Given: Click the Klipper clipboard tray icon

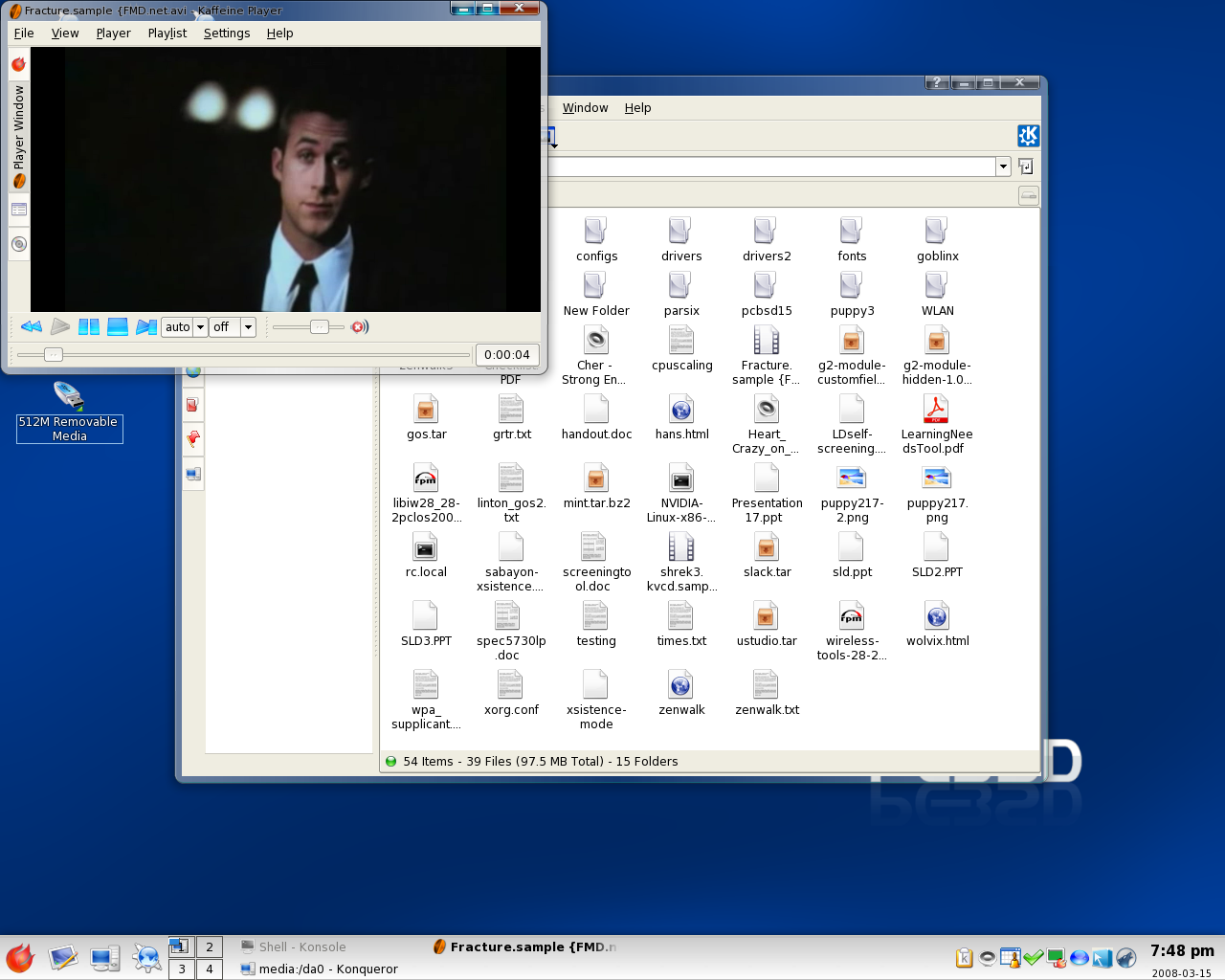Looking at the screenshot, I should 965,958.
